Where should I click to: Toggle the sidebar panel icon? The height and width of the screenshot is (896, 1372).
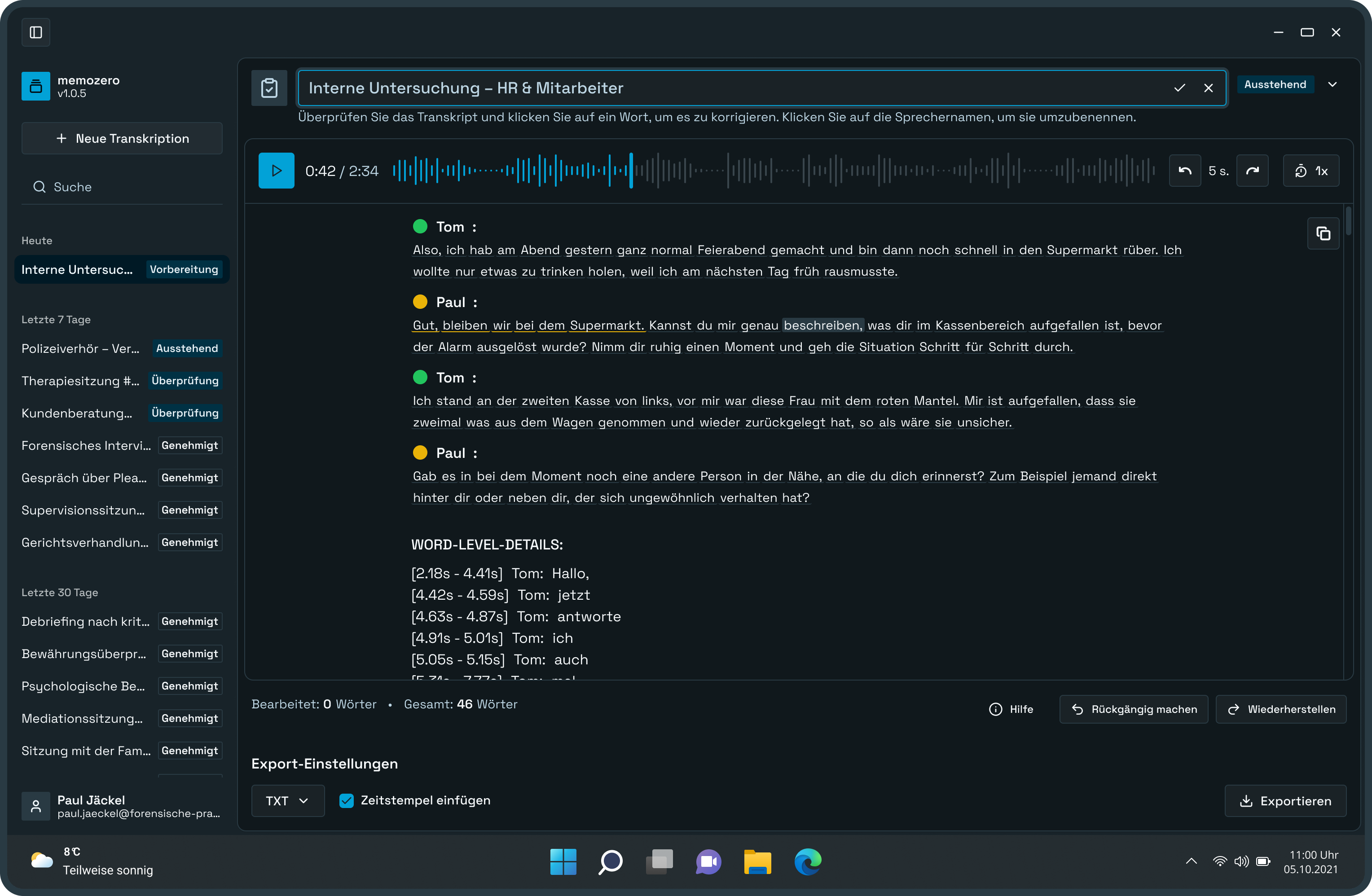36,32
